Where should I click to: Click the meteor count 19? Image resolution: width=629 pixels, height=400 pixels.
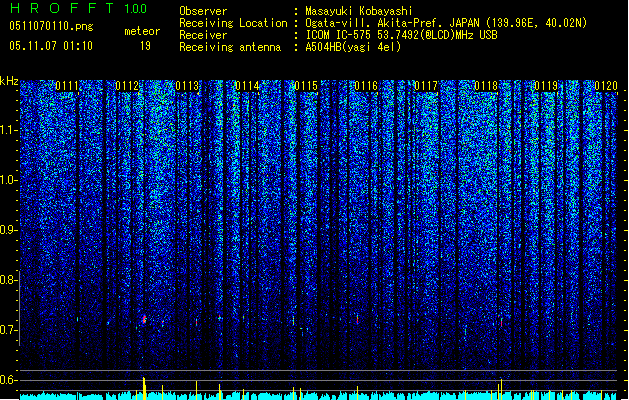(145, 46)
